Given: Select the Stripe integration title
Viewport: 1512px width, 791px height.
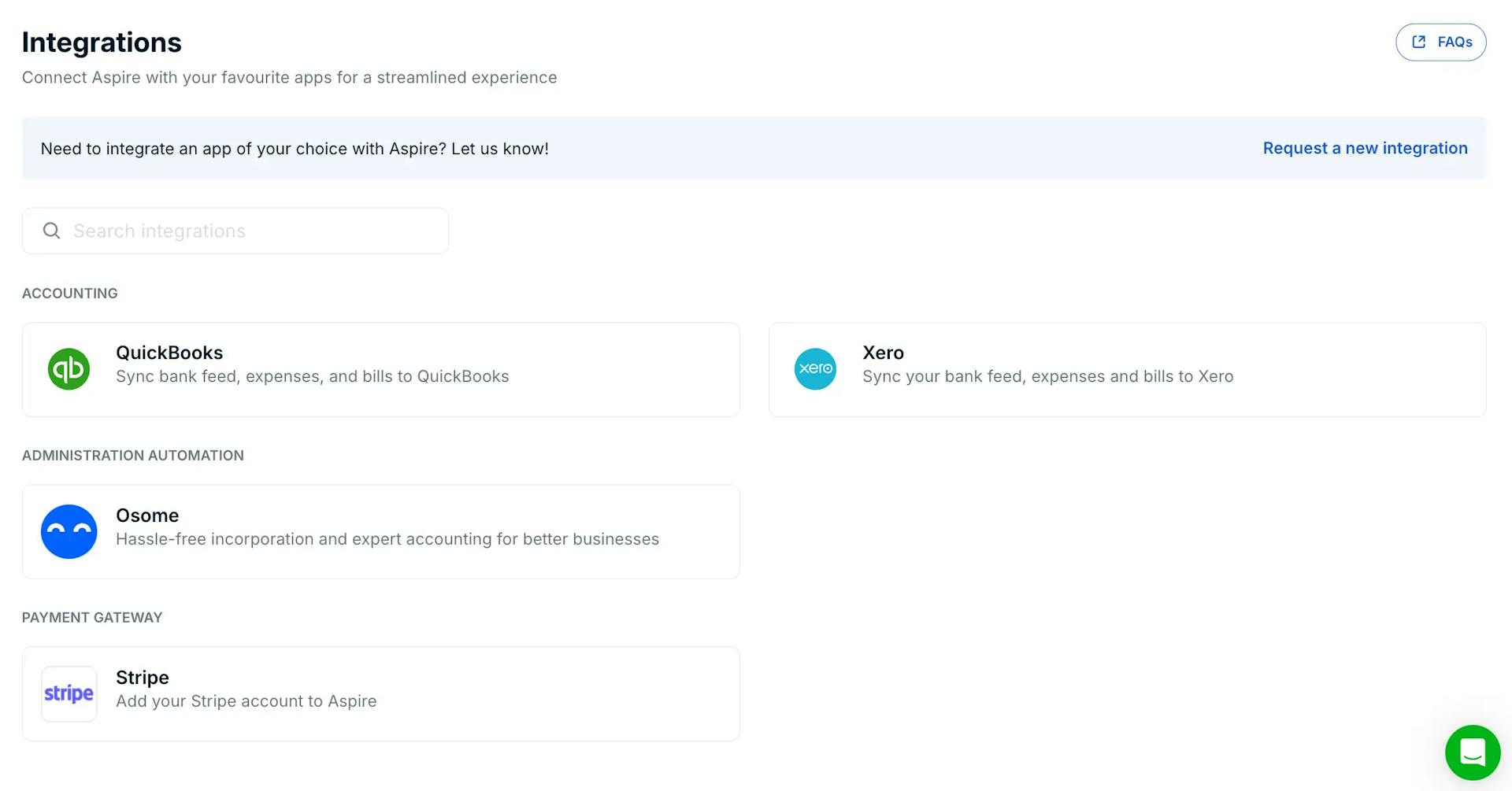Looking at the screenshot, I should (x=143, y=678).
